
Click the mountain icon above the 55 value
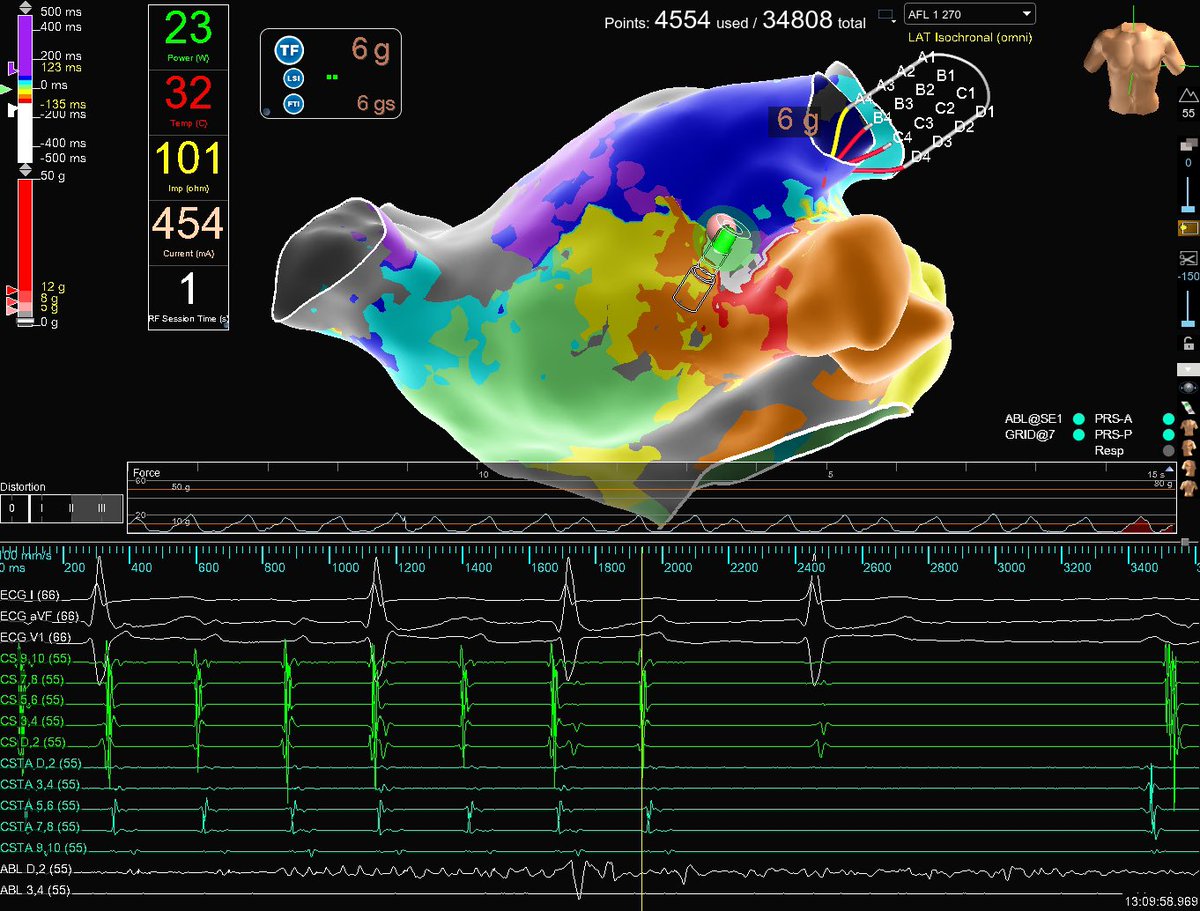click(1188, 95)
